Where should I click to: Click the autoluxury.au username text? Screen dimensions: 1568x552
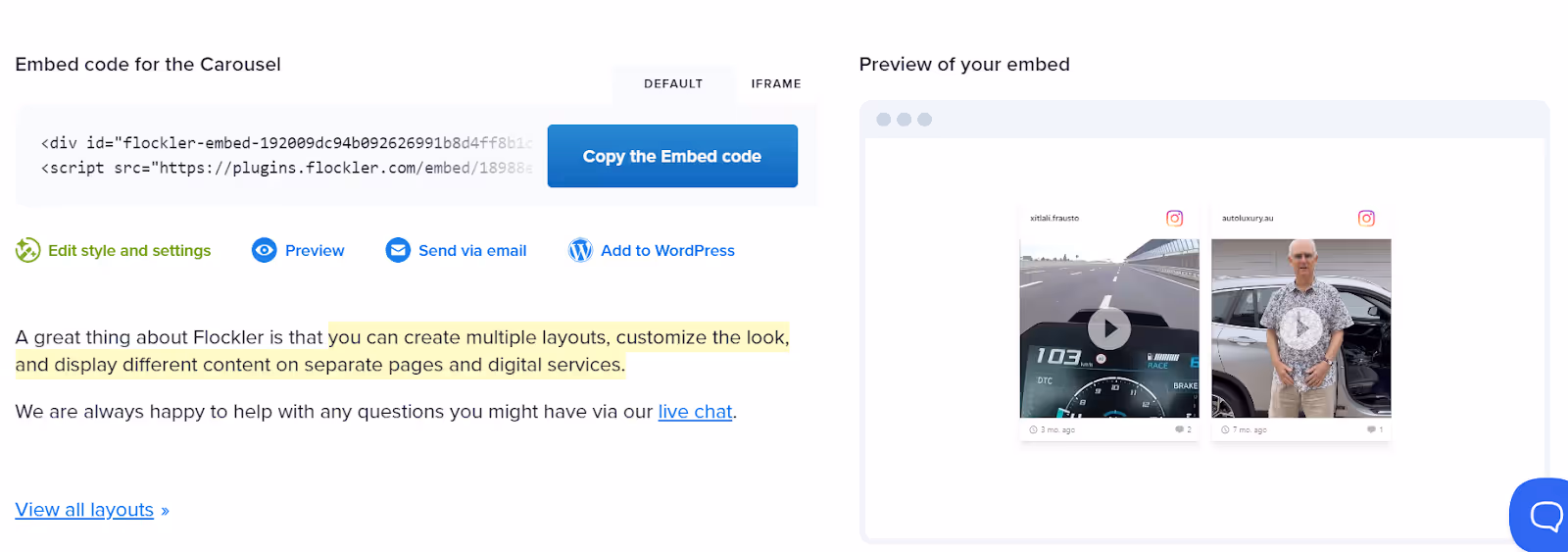point(1248,219)
